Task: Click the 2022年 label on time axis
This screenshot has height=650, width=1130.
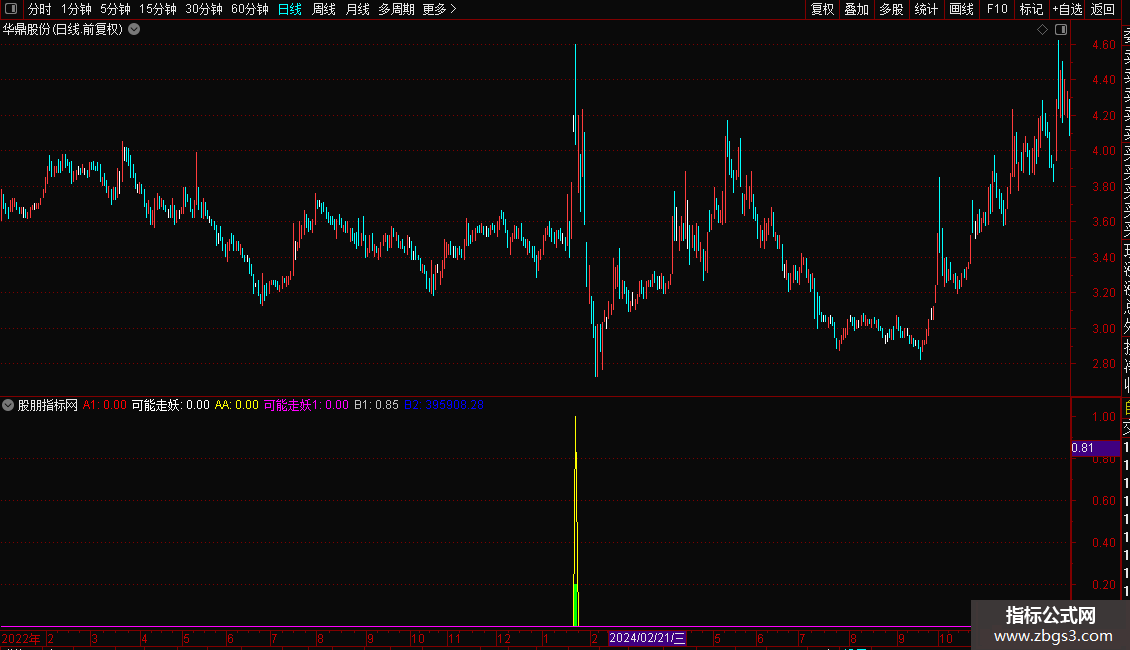Action: [x=22, y=638]
